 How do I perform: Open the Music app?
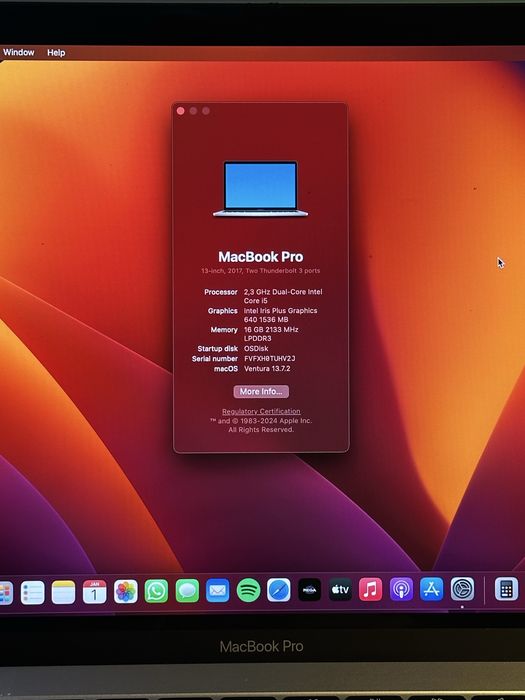point(371,589)
